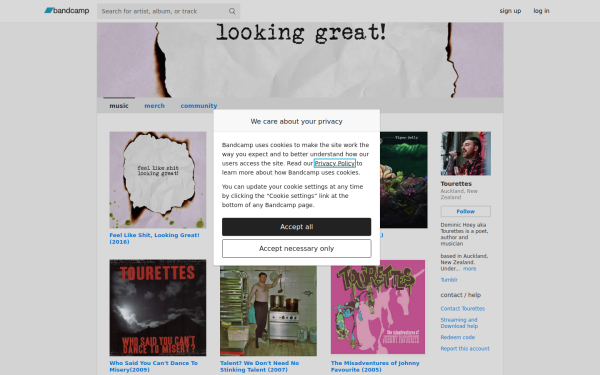Click the We care about your privacy heading

coord(297,121)
